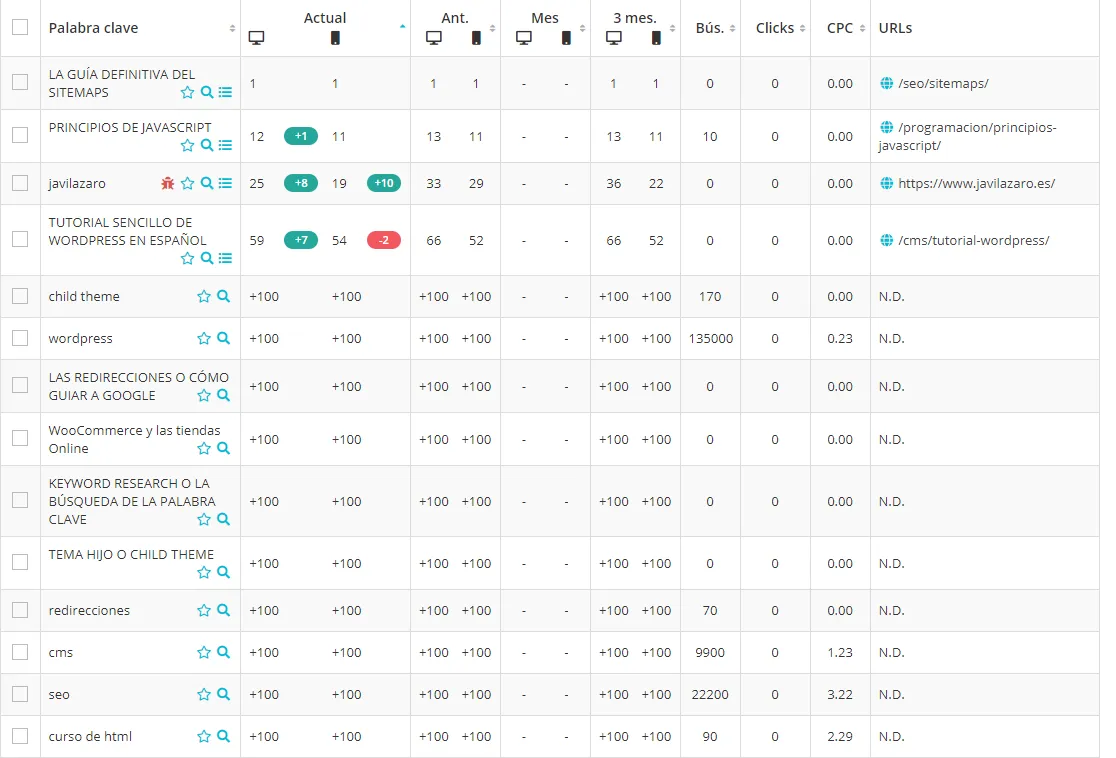Click the list icon on TUTORIAL SENCILLO DE WORDPRESS

point(227,257)
